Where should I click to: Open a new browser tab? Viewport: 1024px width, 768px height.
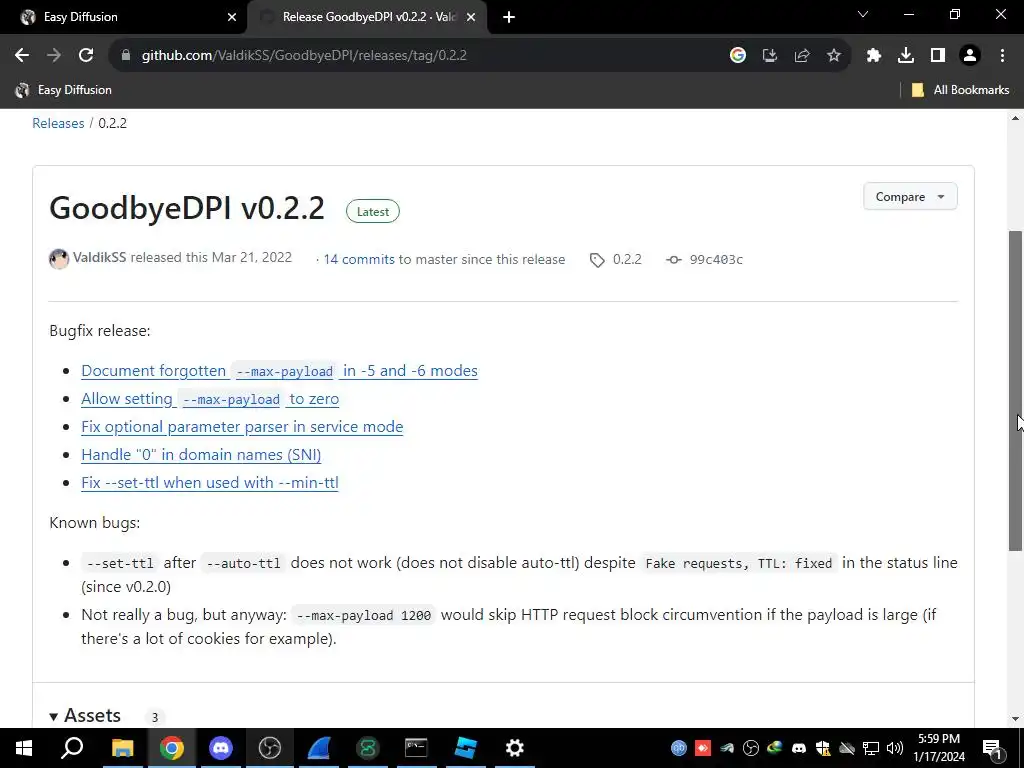tap(509, 18)
